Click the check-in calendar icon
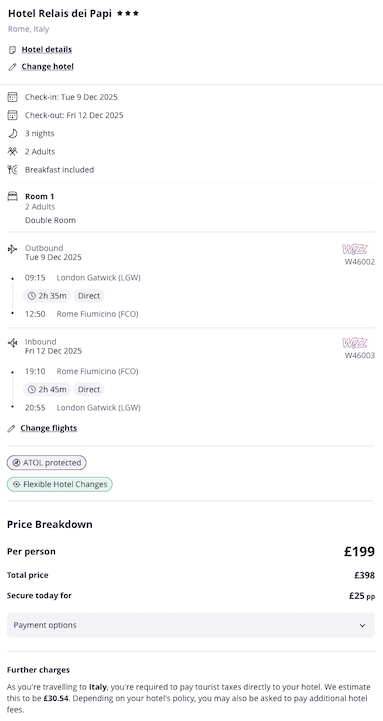 tap(13, 97)
